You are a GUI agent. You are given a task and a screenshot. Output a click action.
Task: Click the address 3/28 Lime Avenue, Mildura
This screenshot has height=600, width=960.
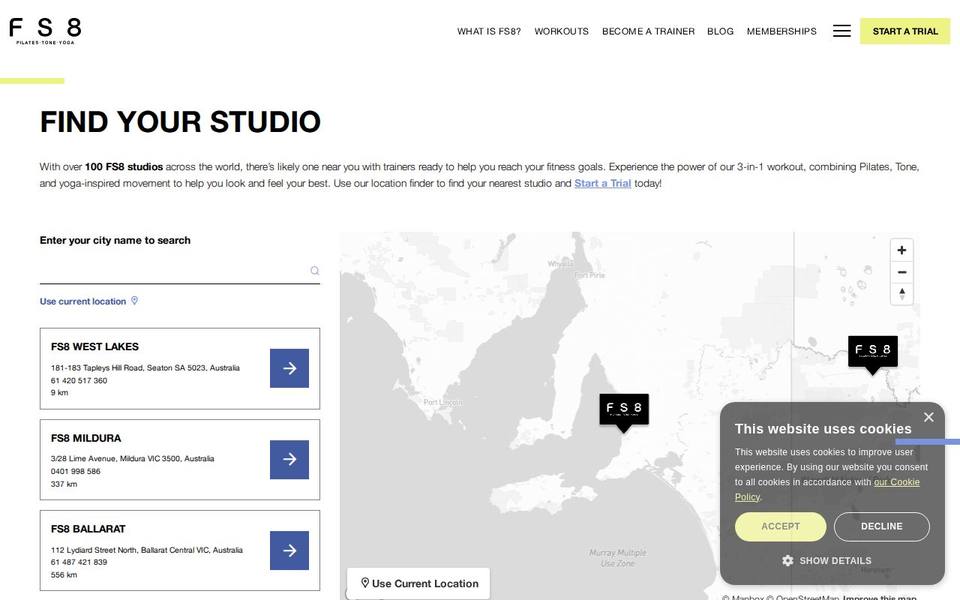tap(132, 459)
